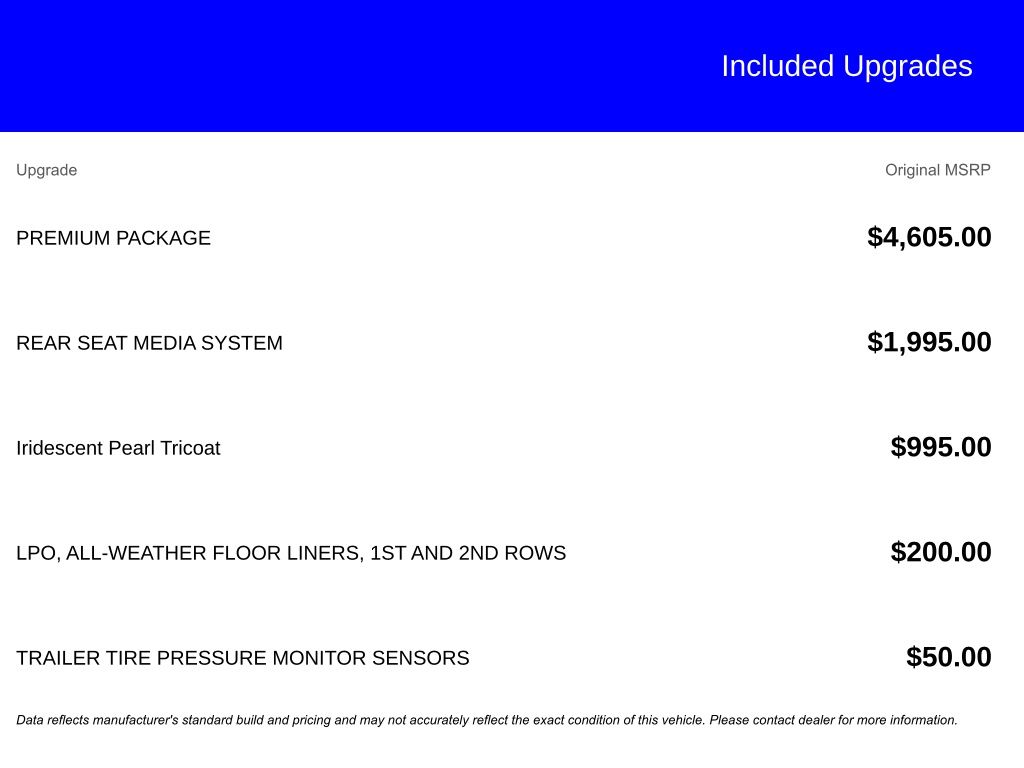1024x768 pixels.
Task: Click the $200.00 price value
Action: [x=940, y=552]
